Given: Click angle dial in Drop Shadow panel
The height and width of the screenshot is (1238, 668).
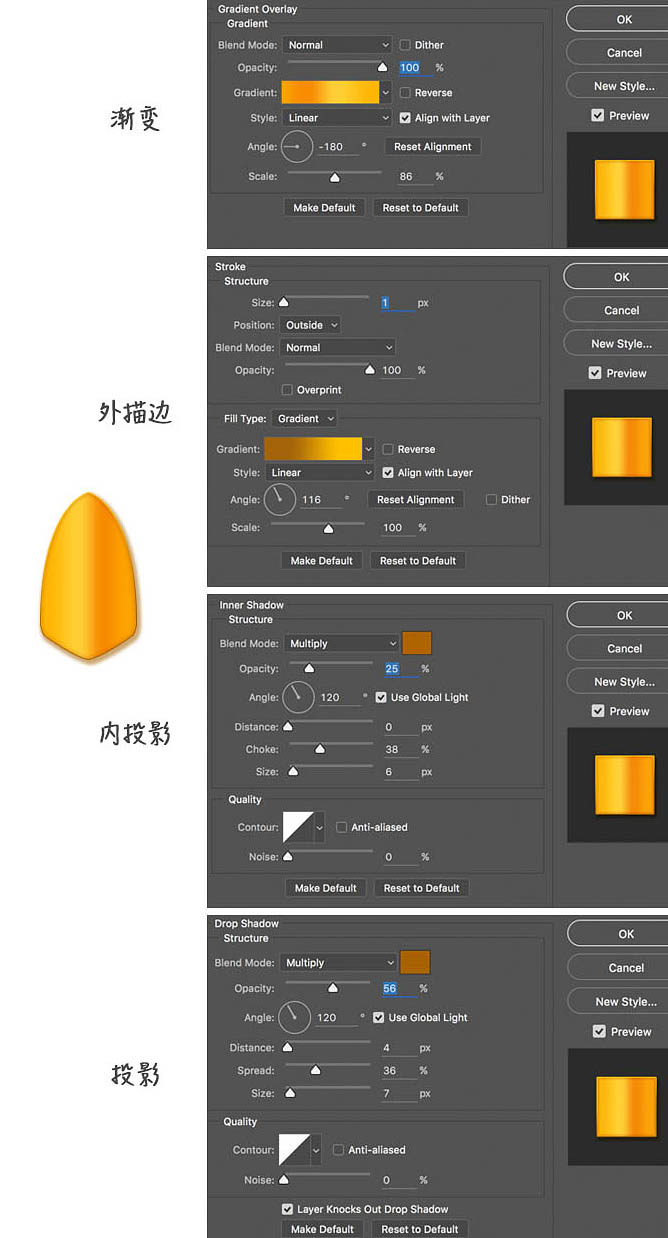Looking at the screenshot, I should pos(294,1017).
